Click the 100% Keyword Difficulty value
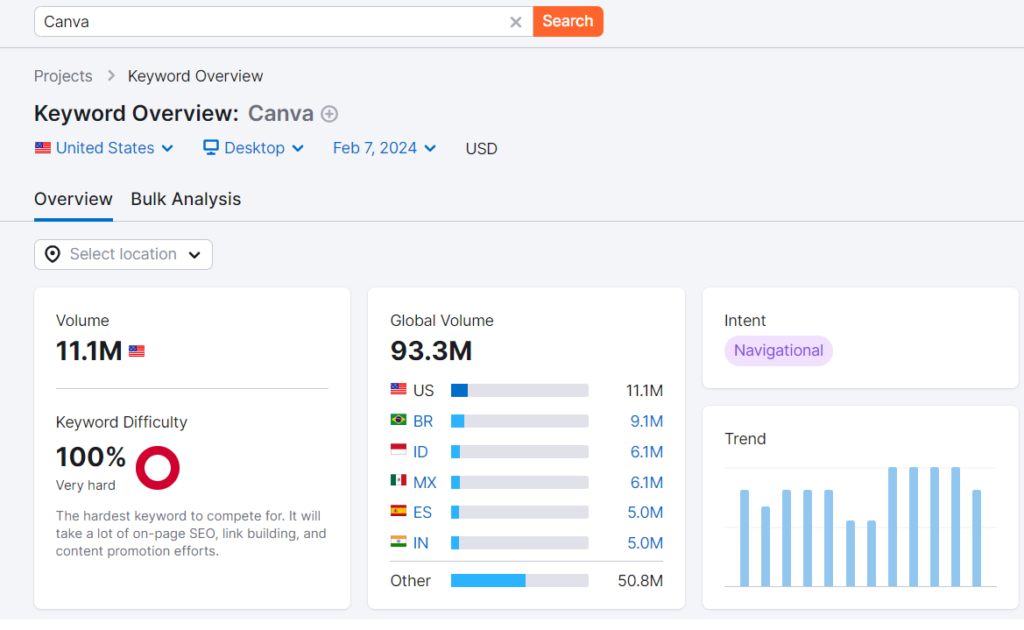 91,457
